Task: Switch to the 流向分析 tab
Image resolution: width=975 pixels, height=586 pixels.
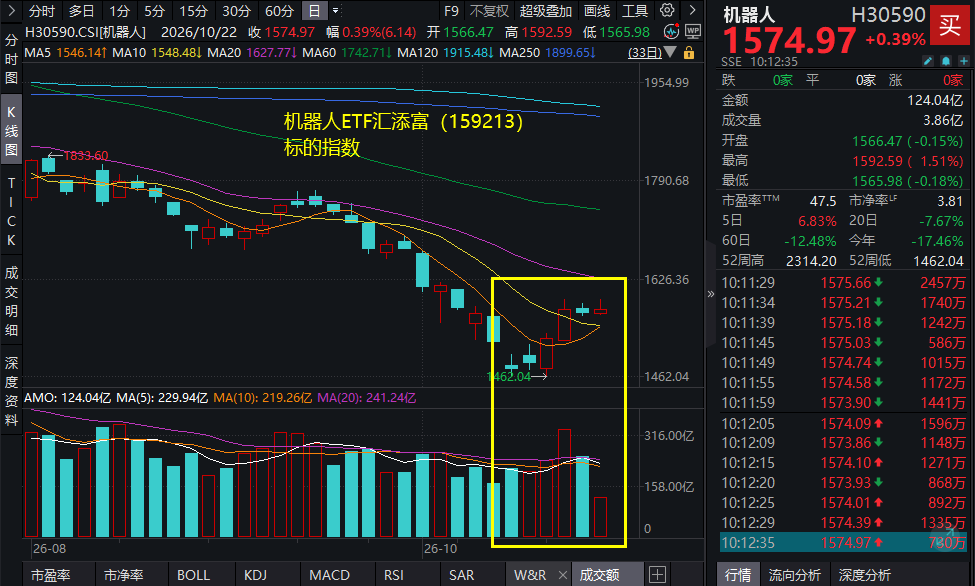Action: click(795, 575)
